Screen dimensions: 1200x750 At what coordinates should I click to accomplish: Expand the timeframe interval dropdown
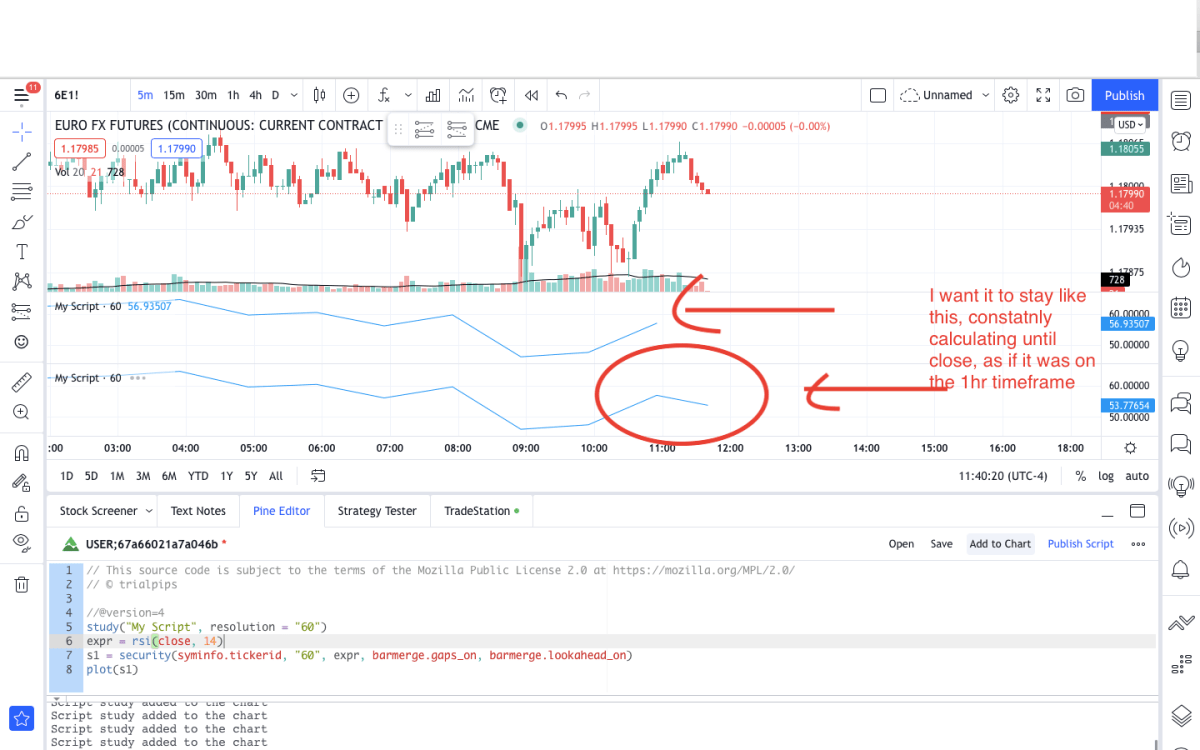click(294, 95)
